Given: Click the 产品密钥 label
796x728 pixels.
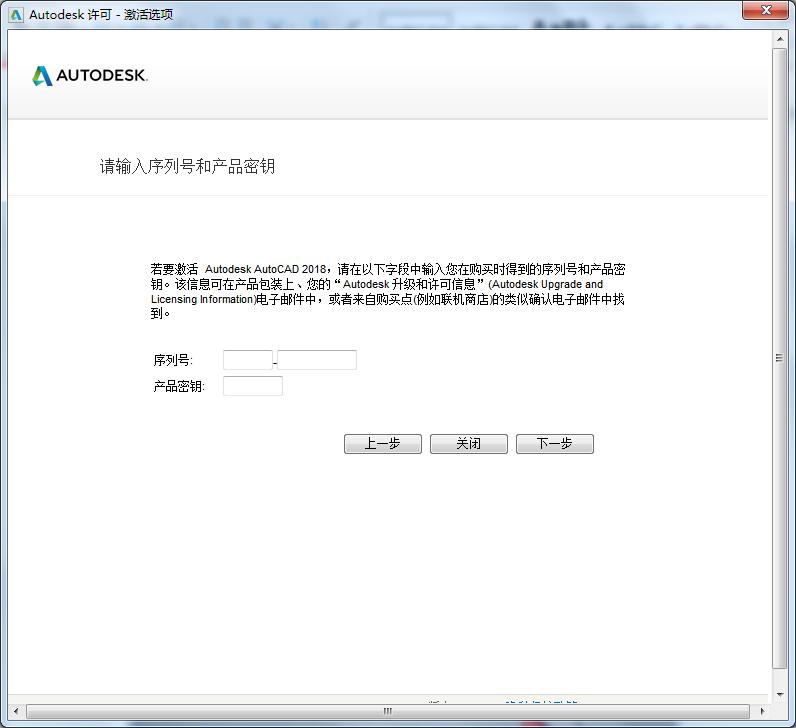Looking at the screenshot, I should pyautogui.click(x=179, y=386).
